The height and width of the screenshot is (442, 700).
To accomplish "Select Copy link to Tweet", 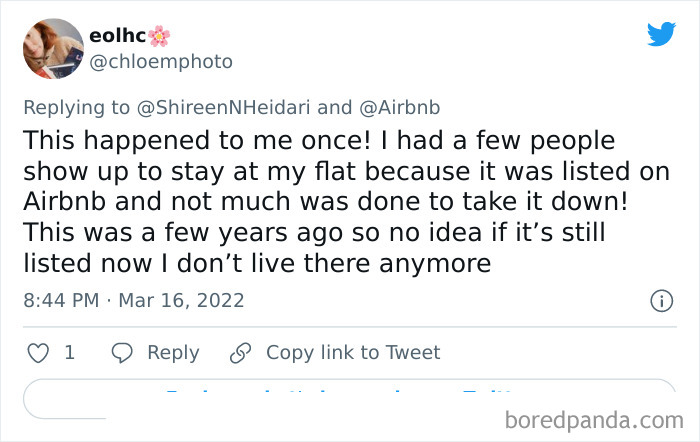I will click(x=352, y=352).
